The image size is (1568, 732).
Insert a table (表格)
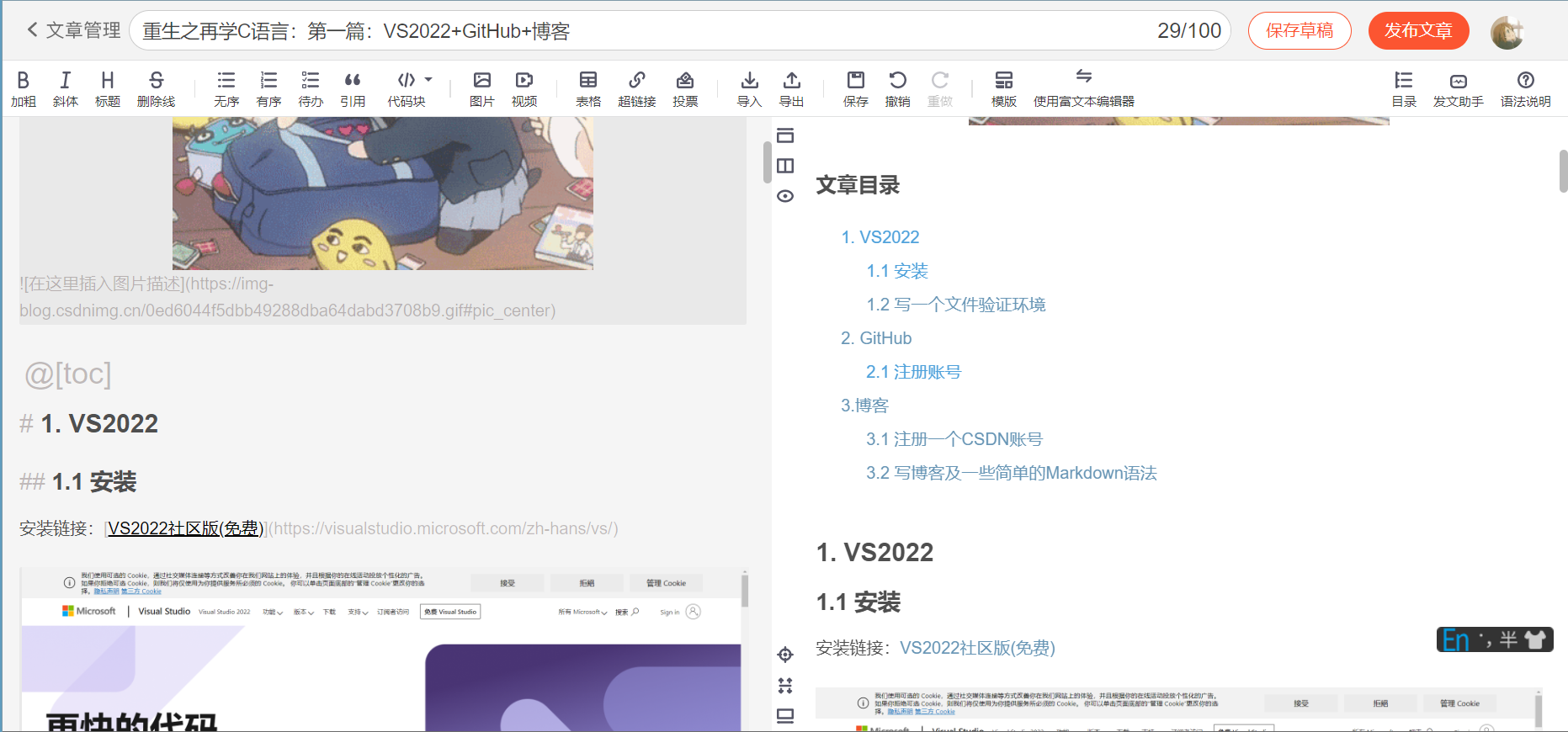click(x=588, y=89)
